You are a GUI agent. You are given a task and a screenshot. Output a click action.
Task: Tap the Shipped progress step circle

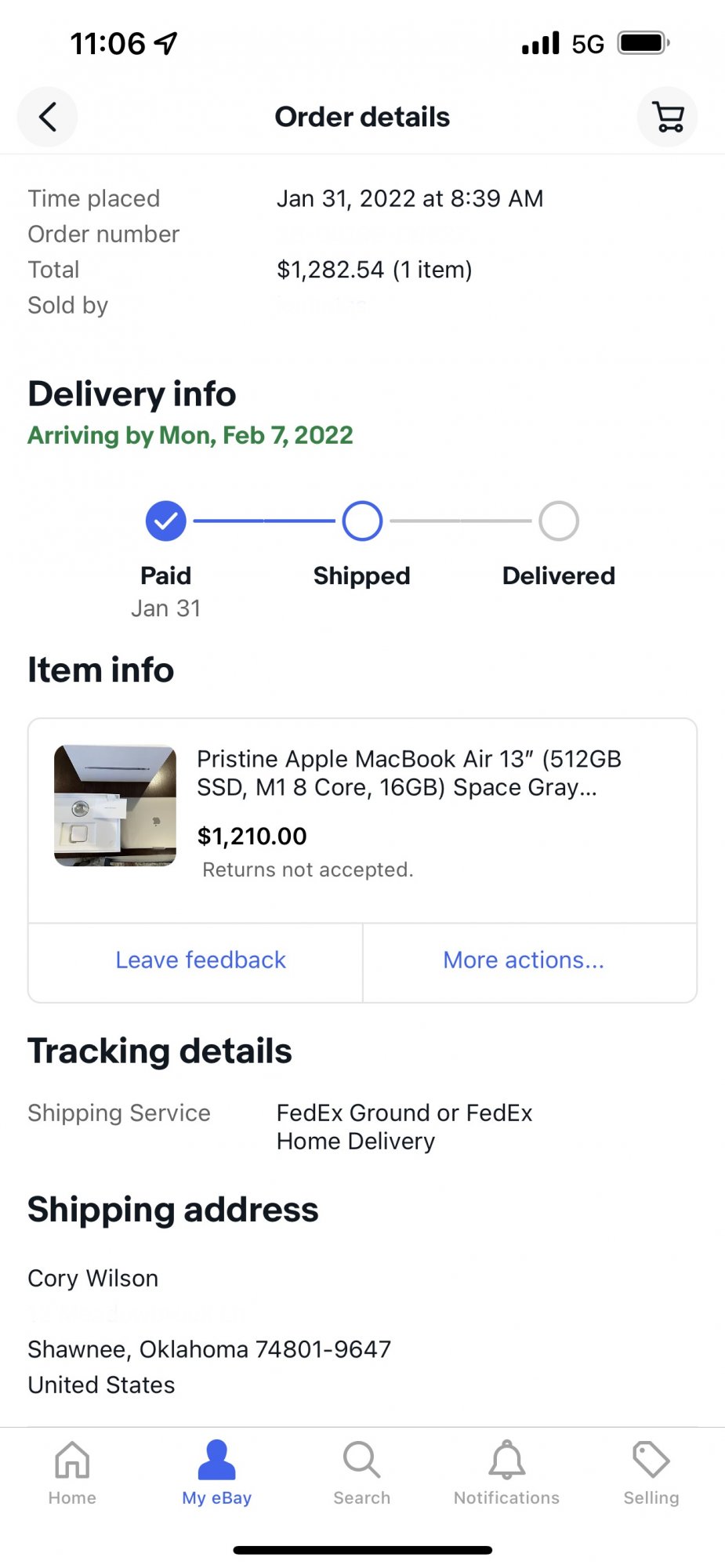click(362, 521)
